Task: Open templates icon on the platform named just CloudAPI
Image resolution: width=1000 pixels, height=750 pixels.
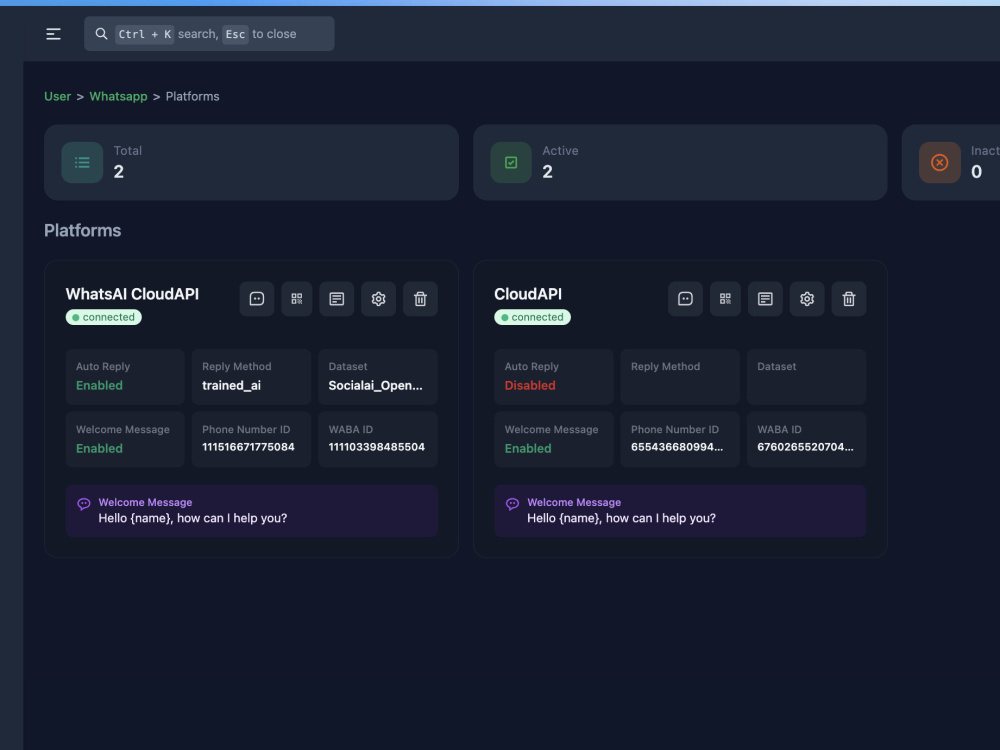Action: 765,298
